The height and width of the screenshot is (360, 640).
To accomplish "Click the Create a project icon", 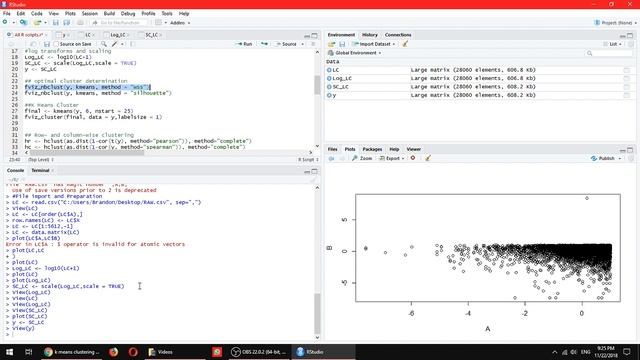I will pos(23,23).
